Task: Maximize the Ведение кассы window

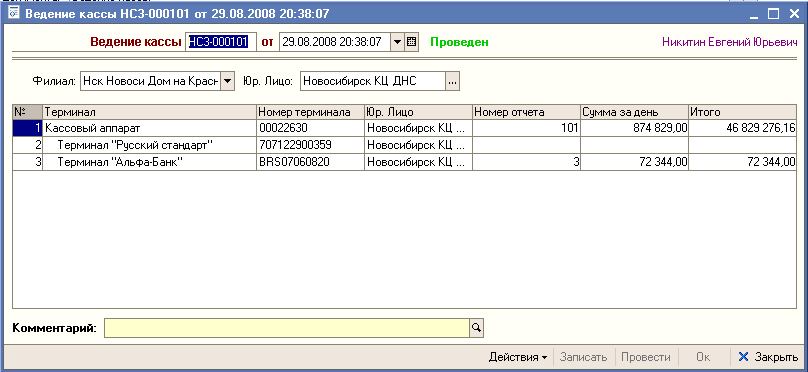Action: pyautogui.click(x=773, y=14)
